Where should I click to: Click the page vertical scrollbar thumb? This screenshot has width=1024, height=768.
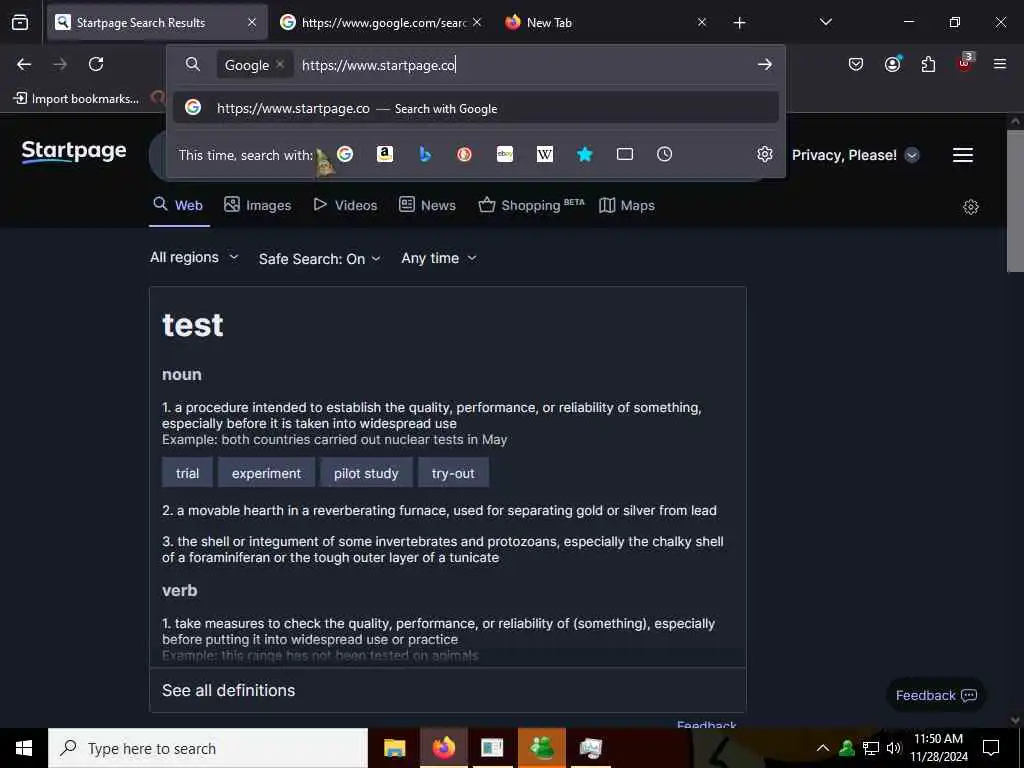1014,201
